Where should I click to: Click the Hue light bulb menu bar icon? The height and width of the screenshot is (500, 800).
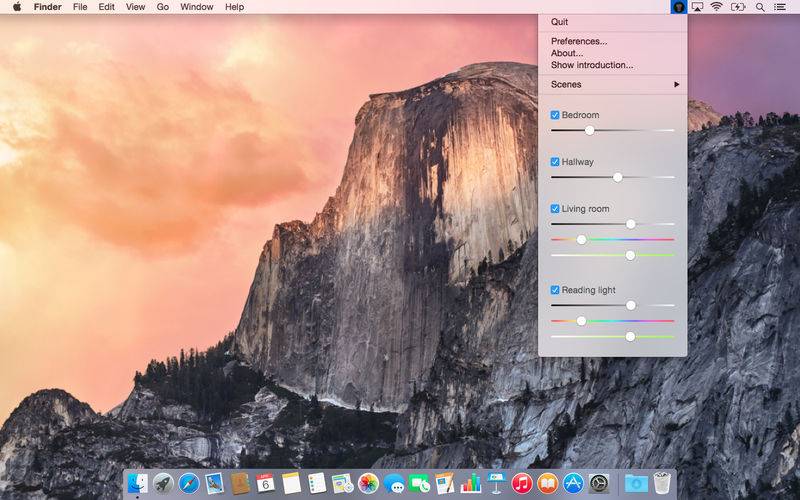679,7
